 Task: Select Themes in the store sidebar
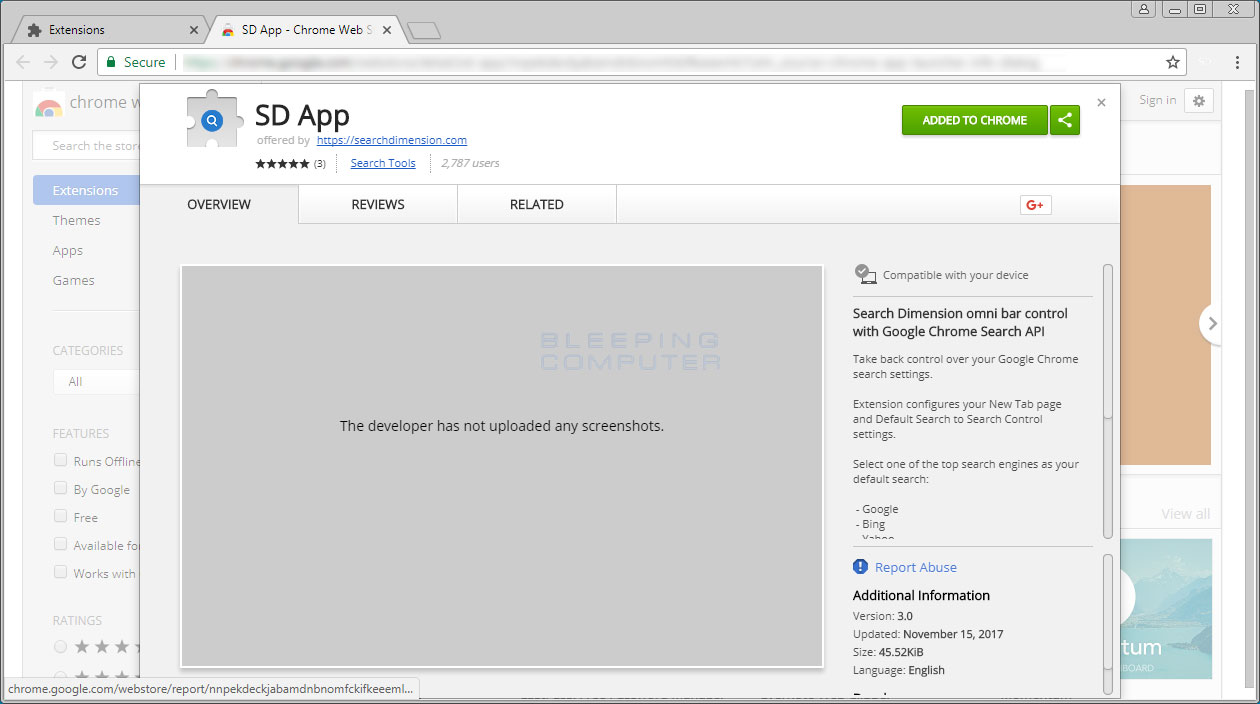click(77, 221)
